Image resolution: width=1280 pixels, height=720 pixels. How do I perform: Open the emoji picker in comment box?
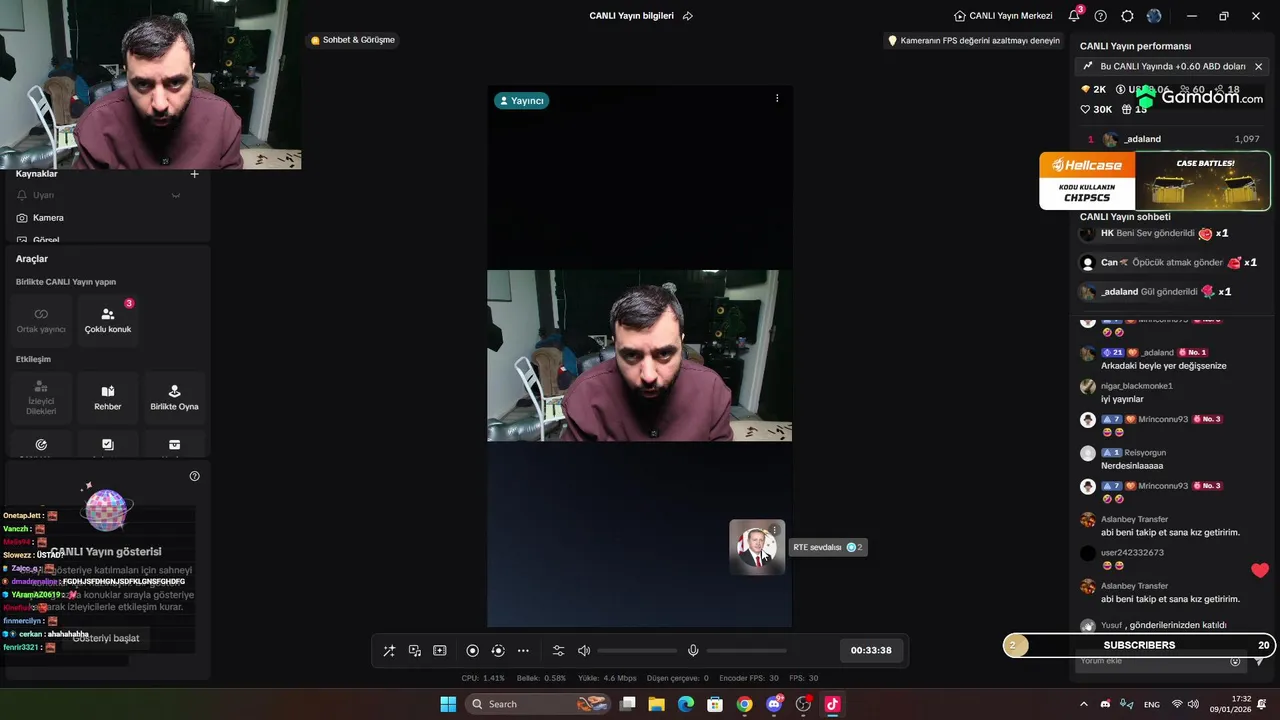tap(1235, 661)
